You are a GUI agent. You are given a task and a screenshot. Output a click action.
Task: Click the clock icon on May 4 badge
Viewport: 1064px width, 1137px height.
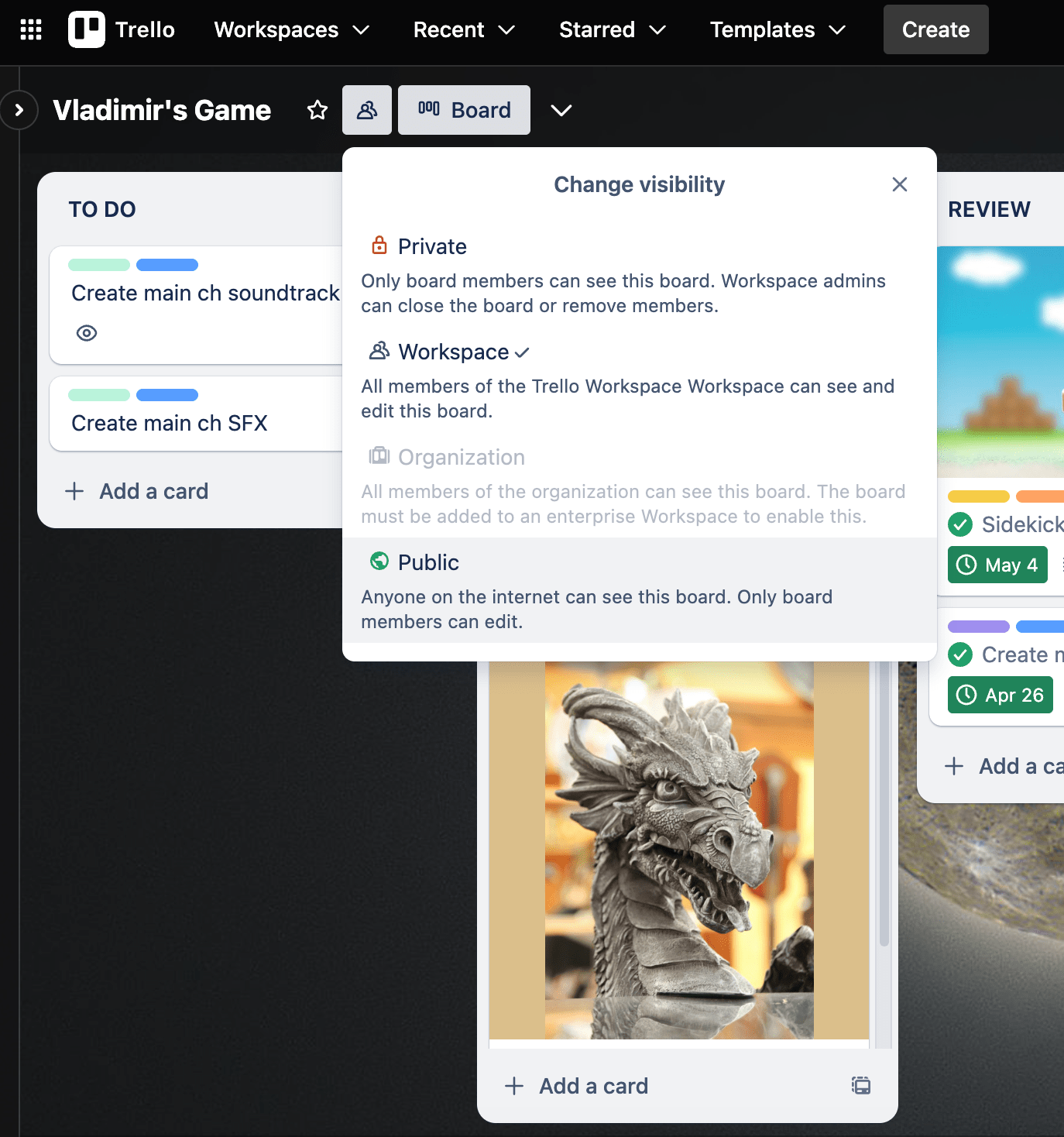tap(966, 565)
